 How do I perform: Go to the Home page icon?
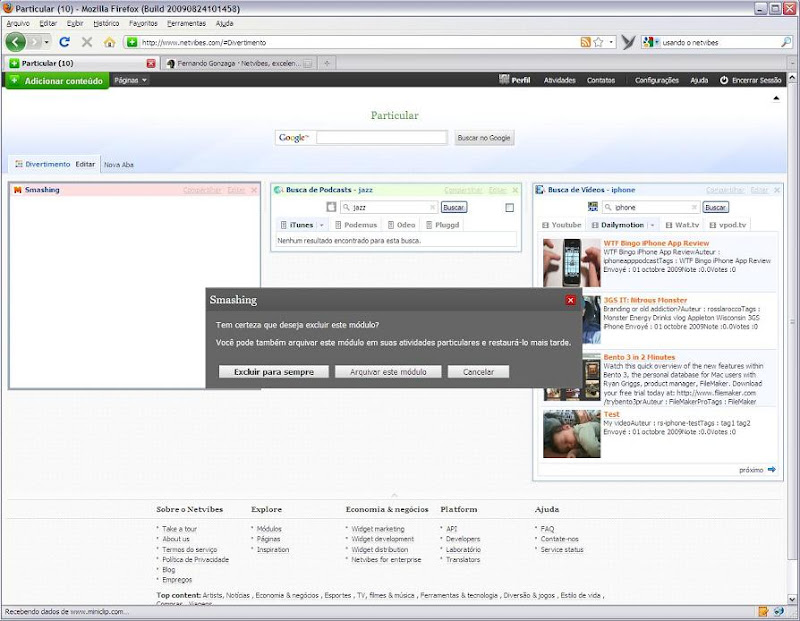click(x=109, y=42)
